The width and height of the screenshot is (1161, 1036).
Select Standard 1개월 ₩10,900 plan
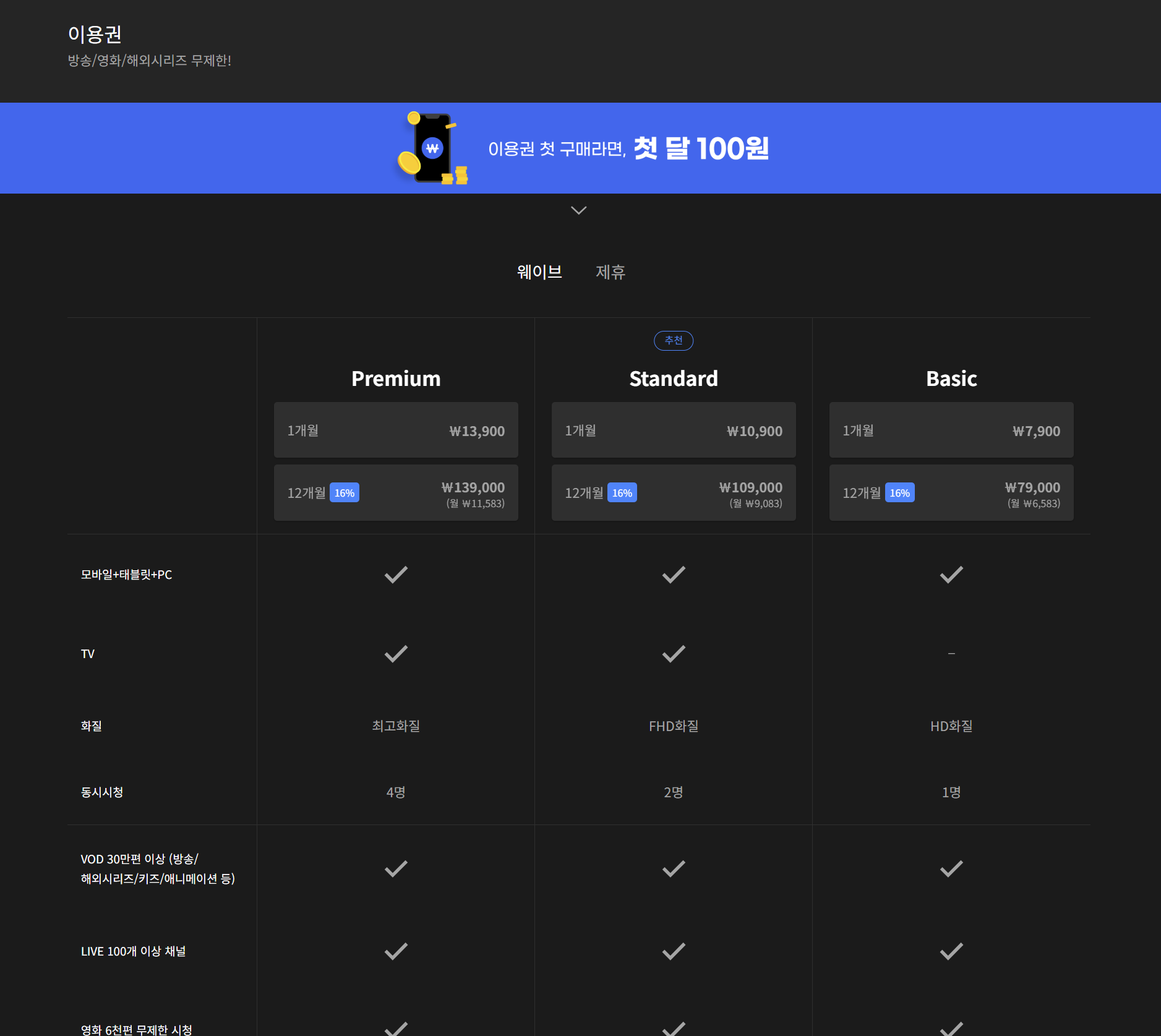pyautogui.click(x=674, y=430)
